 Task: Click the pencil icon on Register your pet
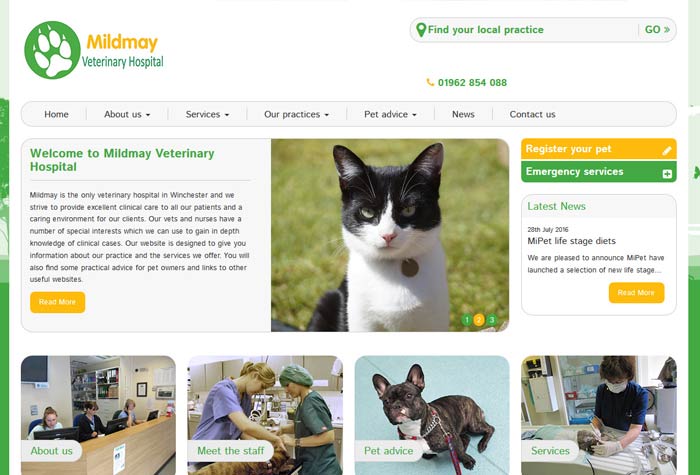667,150
